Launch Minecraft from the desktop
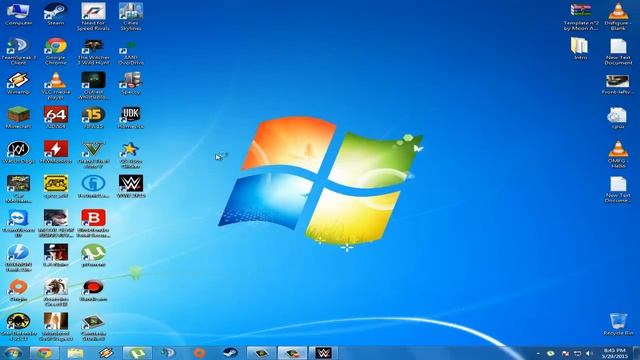 [18, 118]
